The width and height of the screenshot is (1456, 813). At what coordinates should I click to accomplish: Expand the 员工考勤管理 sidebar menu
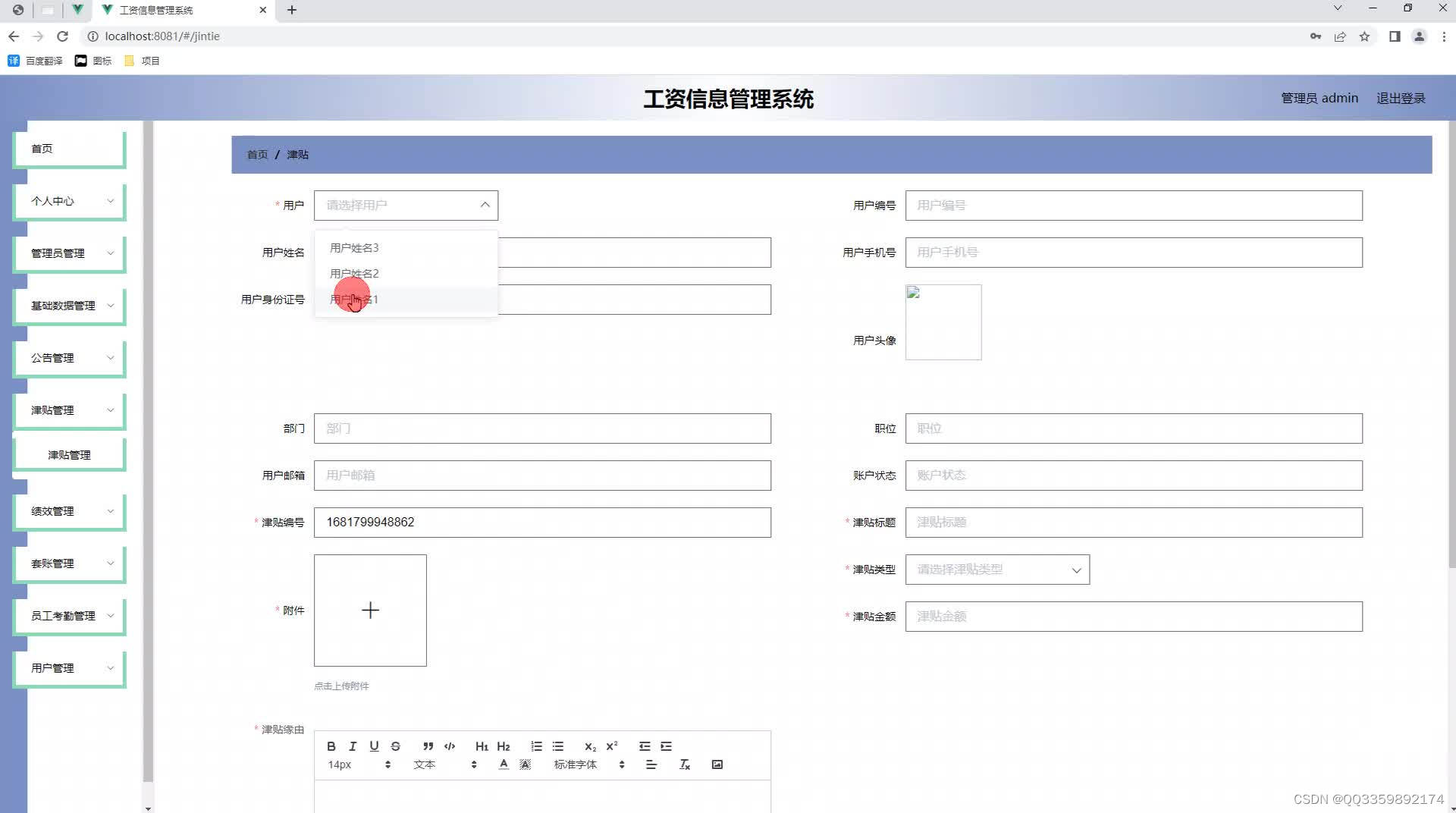tap(69, 616)
